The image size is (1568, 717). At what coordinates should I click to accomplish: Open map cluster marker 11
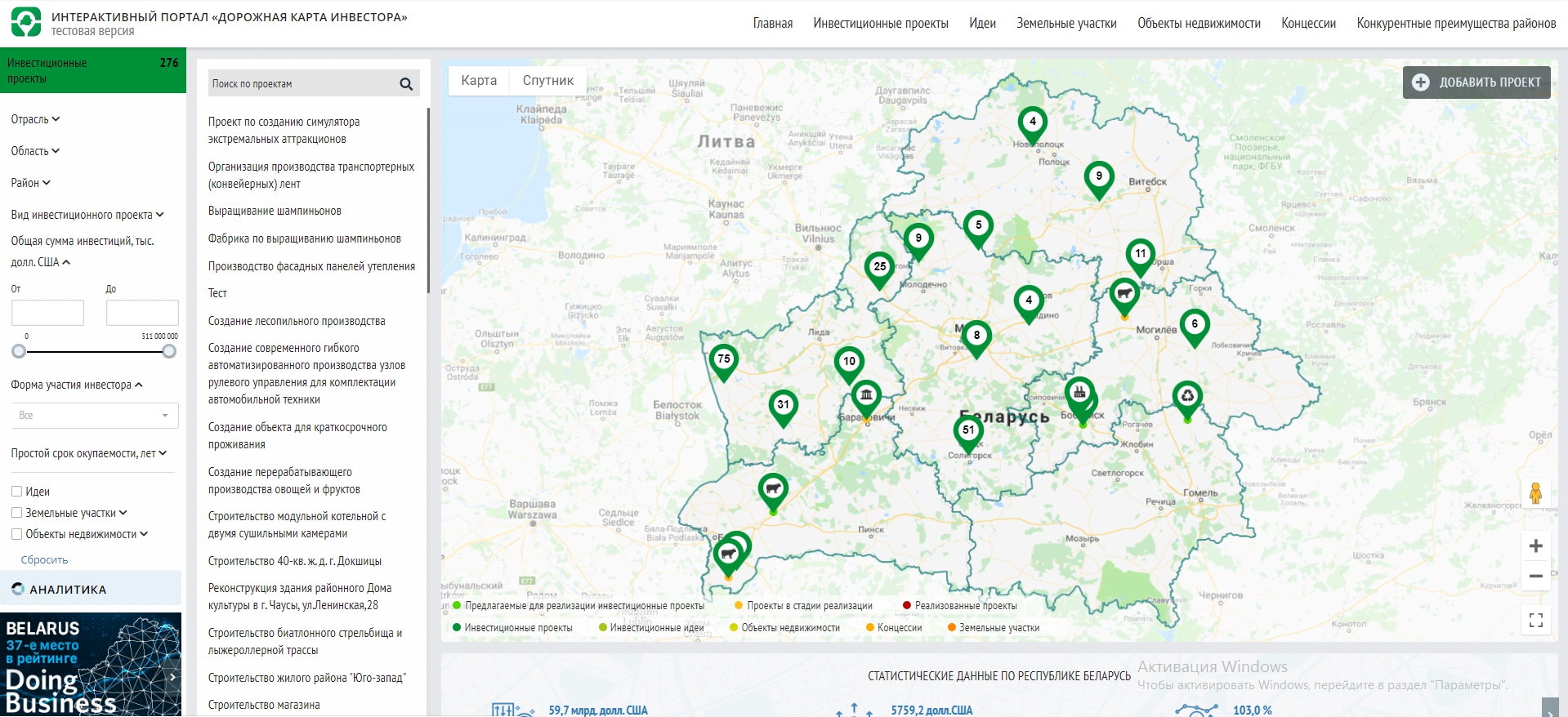[1140, 257]
